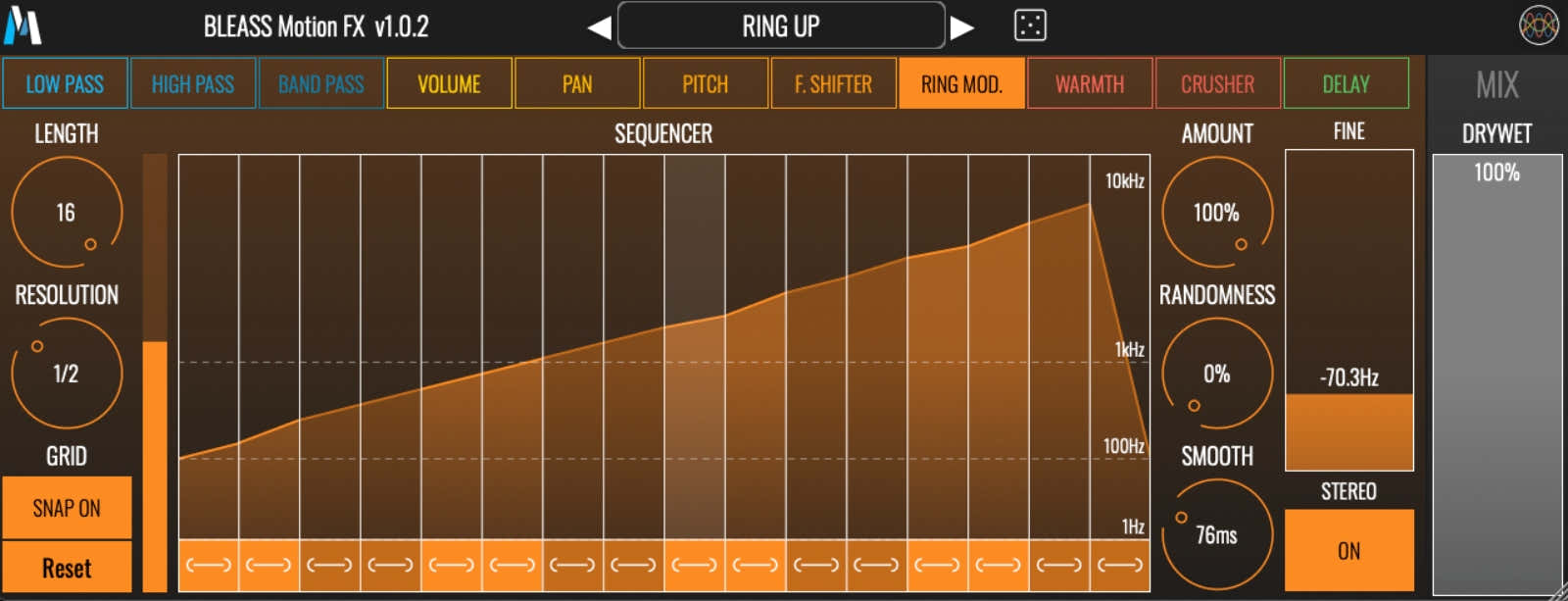Open the PAN effect tab

click(x=577, y=83)
